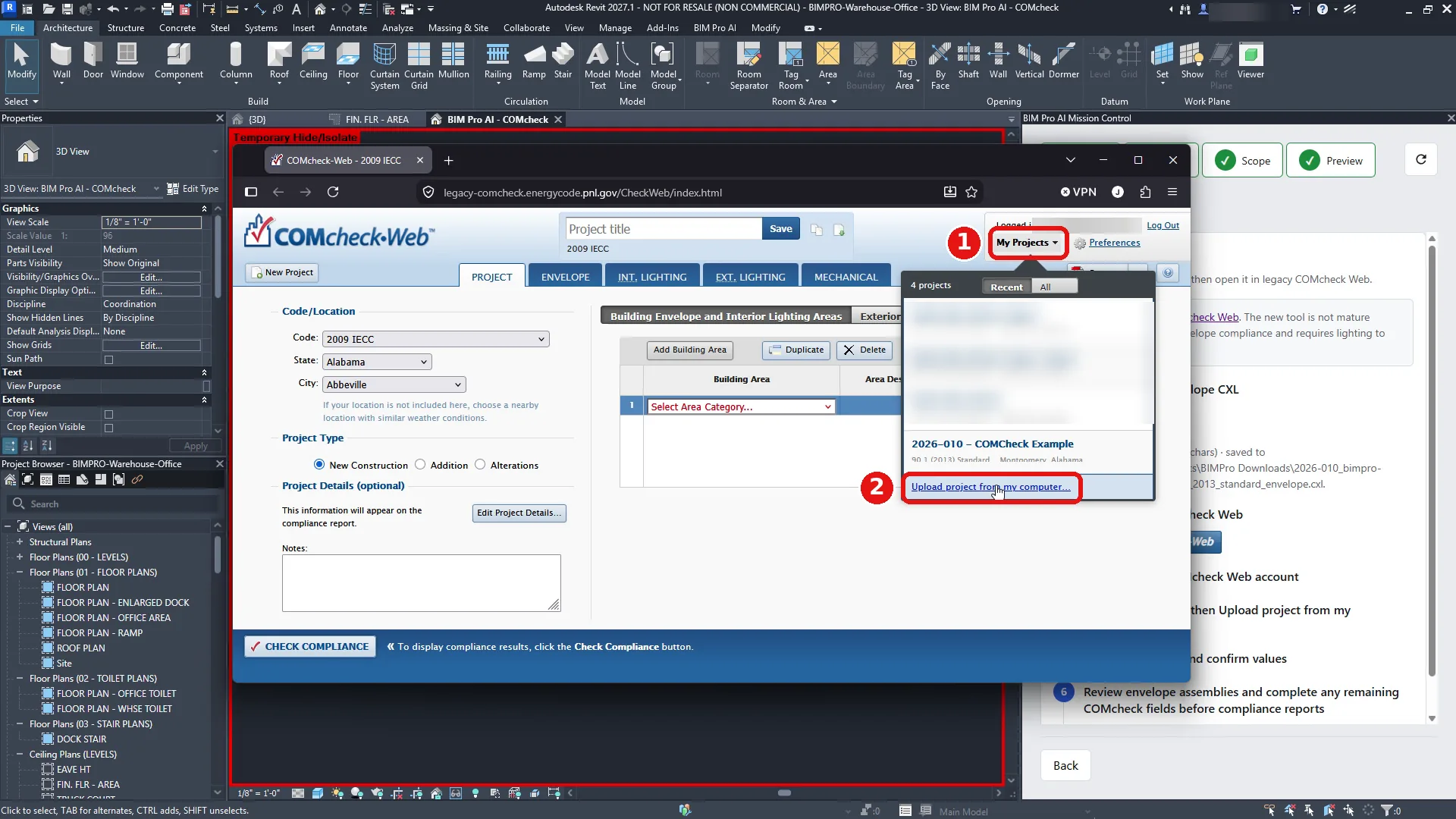This screenshot has width=1456, height=819.
Task: Expand Floor Plans (00 - LEVELS)
Action: pos(20,557)
